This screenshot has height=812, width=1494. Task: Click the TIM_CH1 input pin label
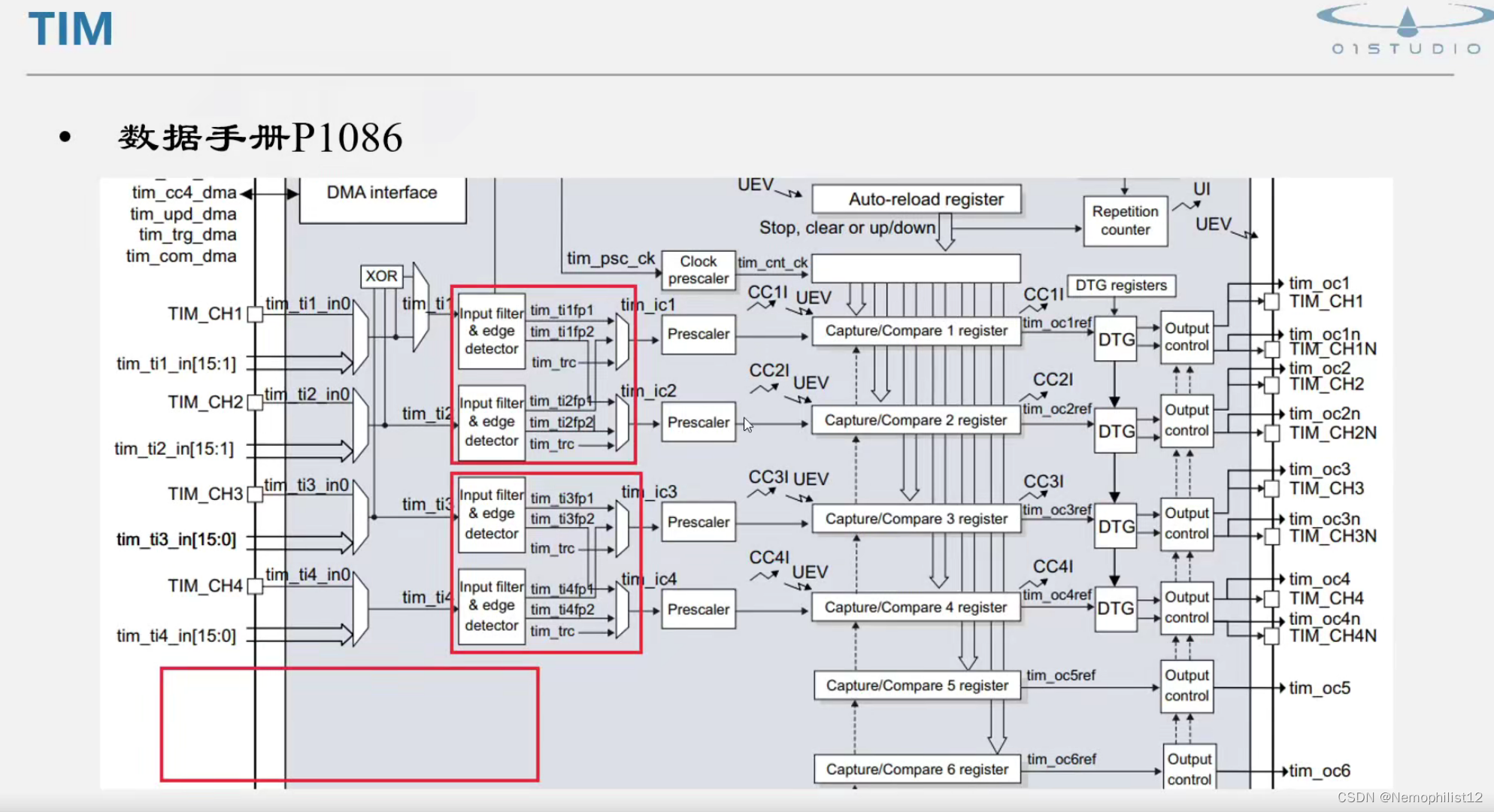[x=205, y=314]
